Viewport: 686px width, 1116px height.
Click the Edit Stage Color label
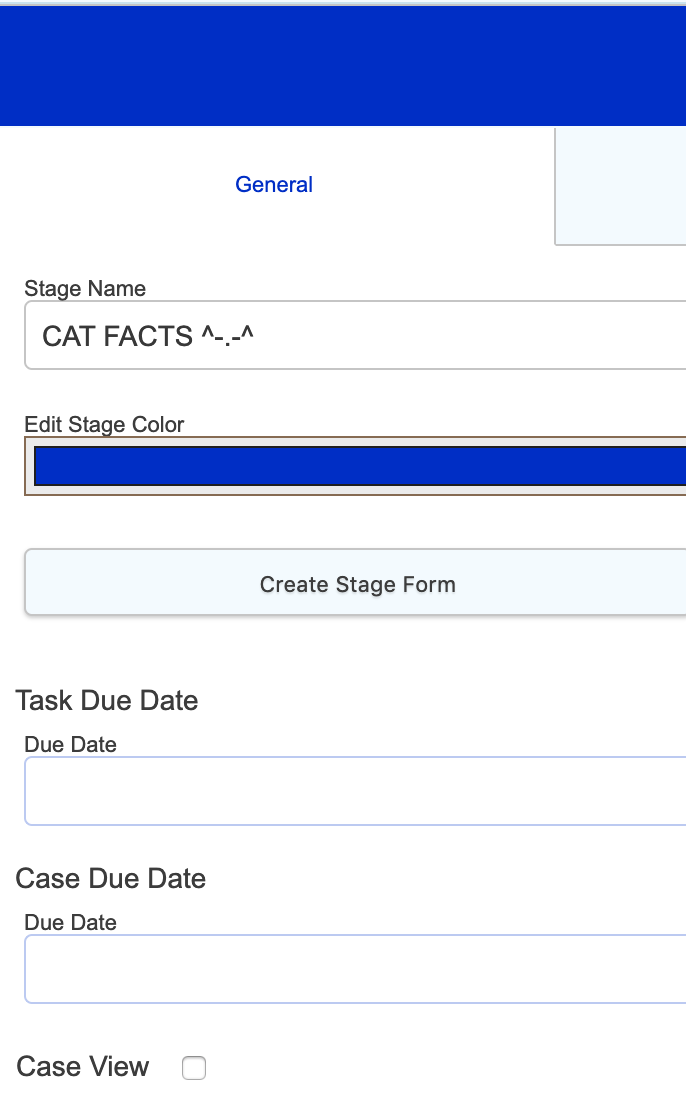pos(104,425)
